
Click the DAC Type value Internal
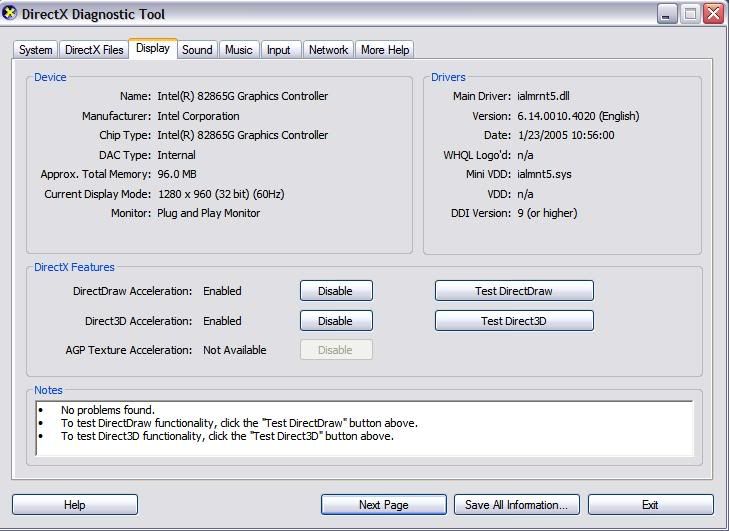tap(176, 155)
